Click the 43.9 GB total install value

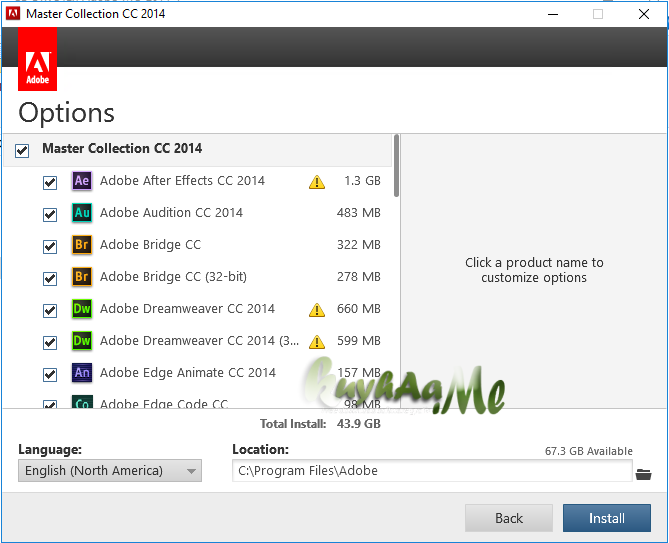[358, 424]
